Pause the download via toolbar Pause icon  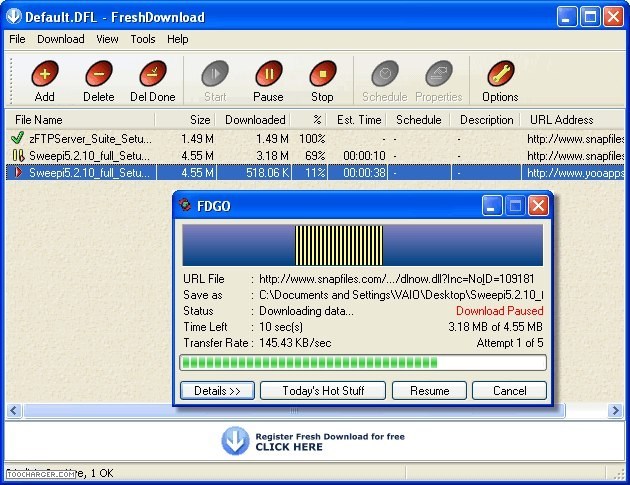click(x=268, y=74)
